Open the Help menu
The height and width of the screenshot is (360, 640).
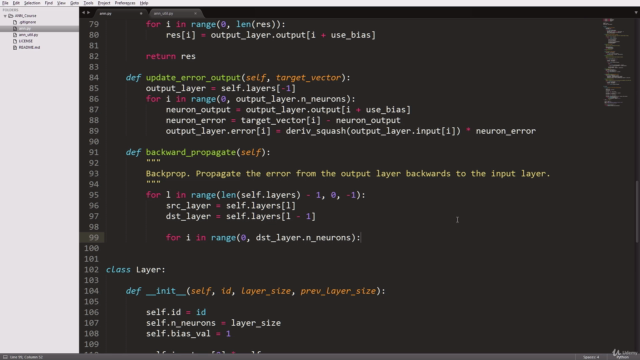pos(144,3)
